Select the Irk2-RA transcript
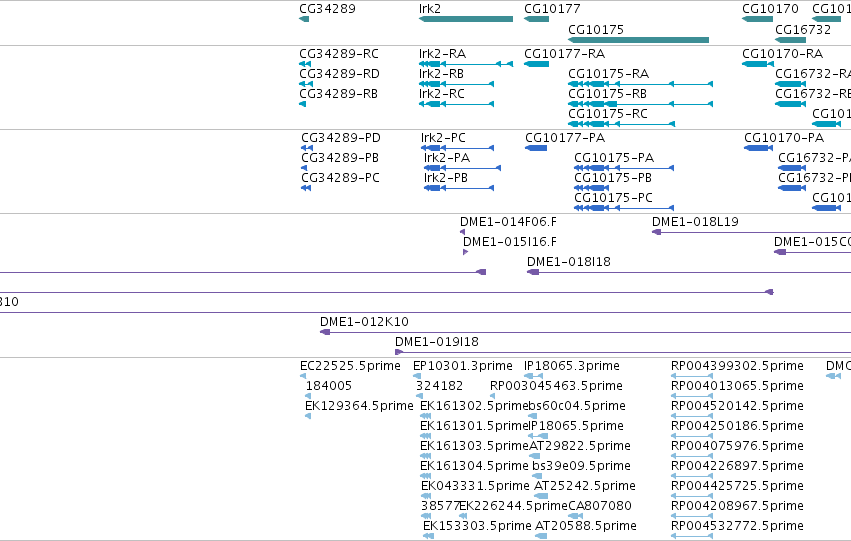 point(442,54)
